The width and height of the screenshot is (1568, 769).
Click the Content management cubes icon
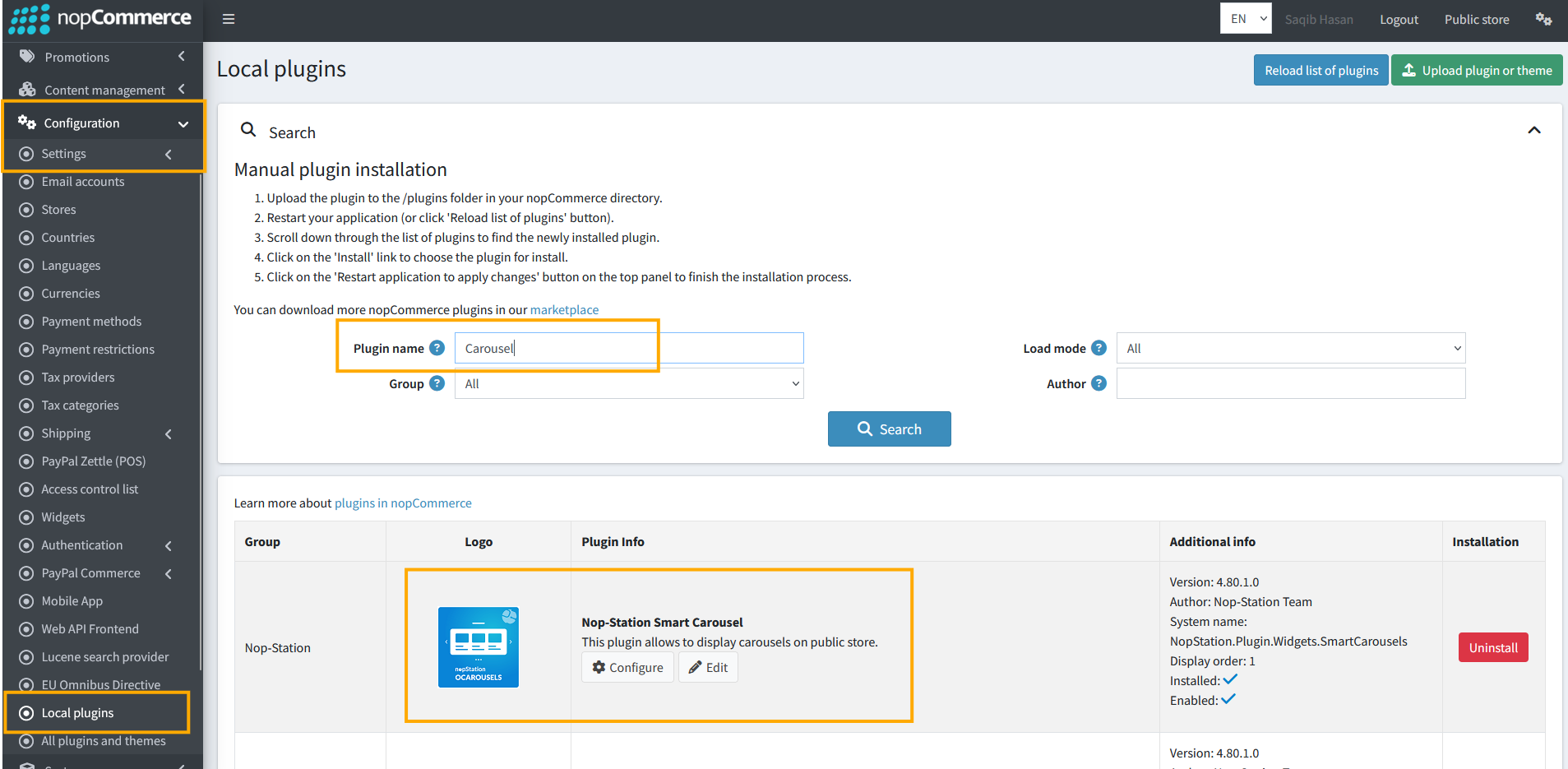click(x=27, y=90)
